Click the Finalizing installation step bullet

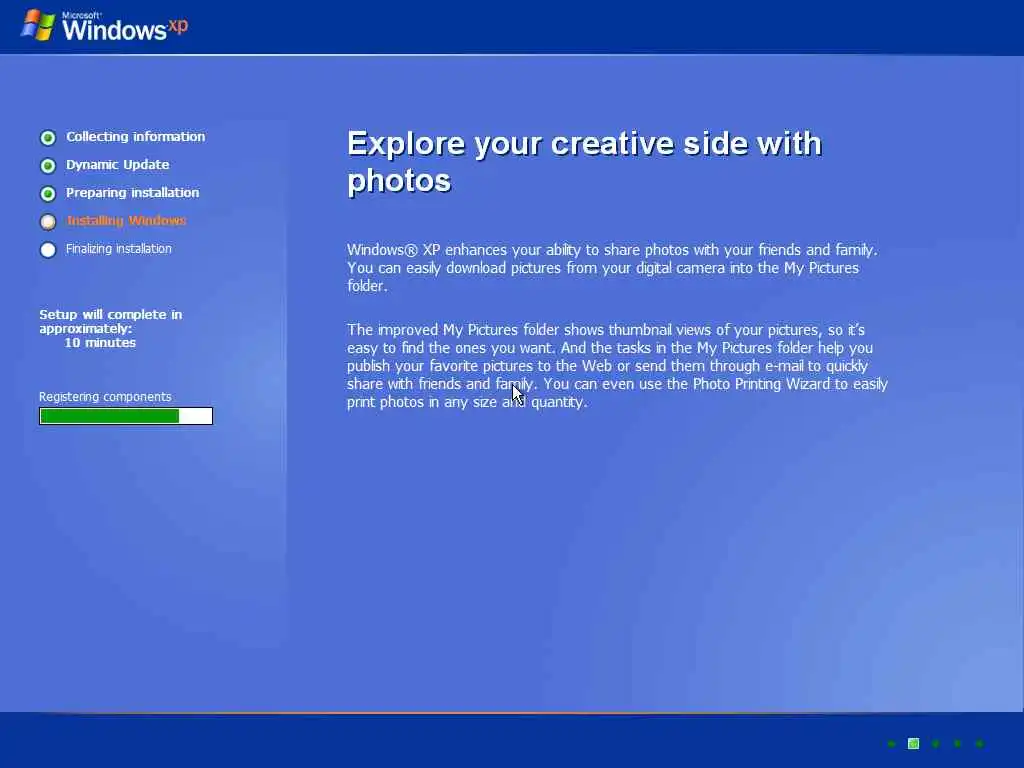[48, 250]
